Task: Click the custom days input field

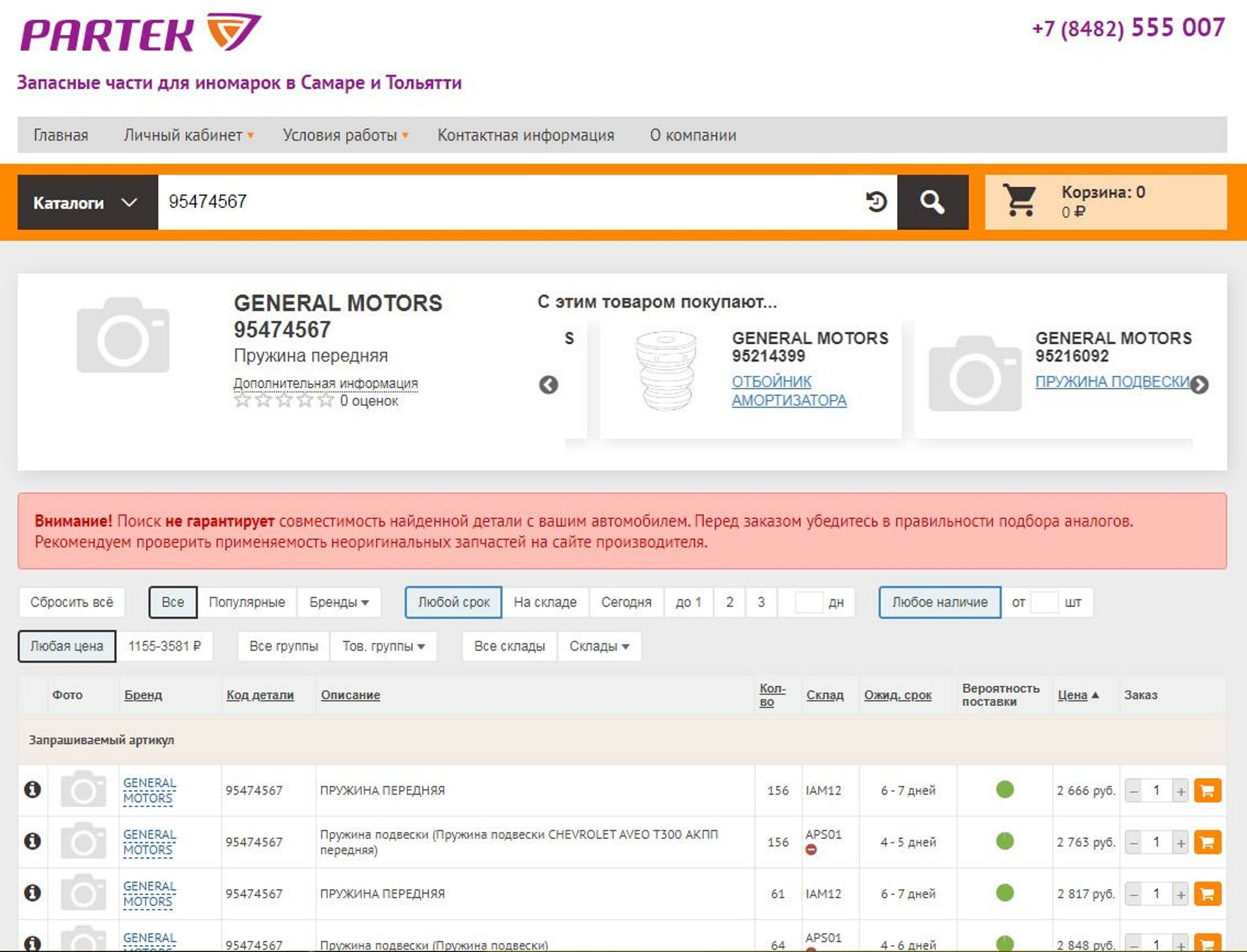Action: (809, 602)
